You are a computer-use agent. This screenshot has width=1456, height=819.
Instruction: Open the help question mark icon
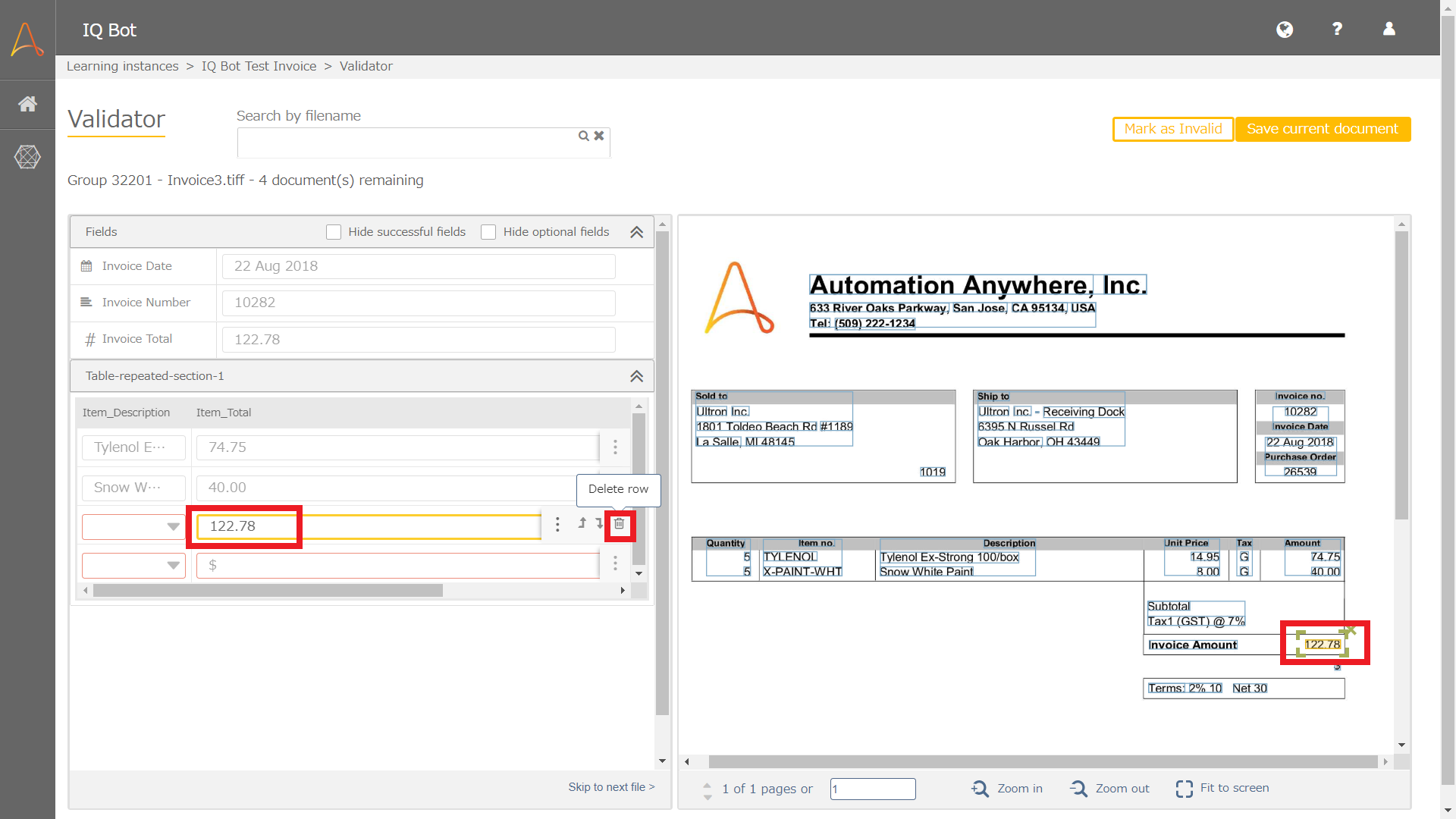[1337, 29]
